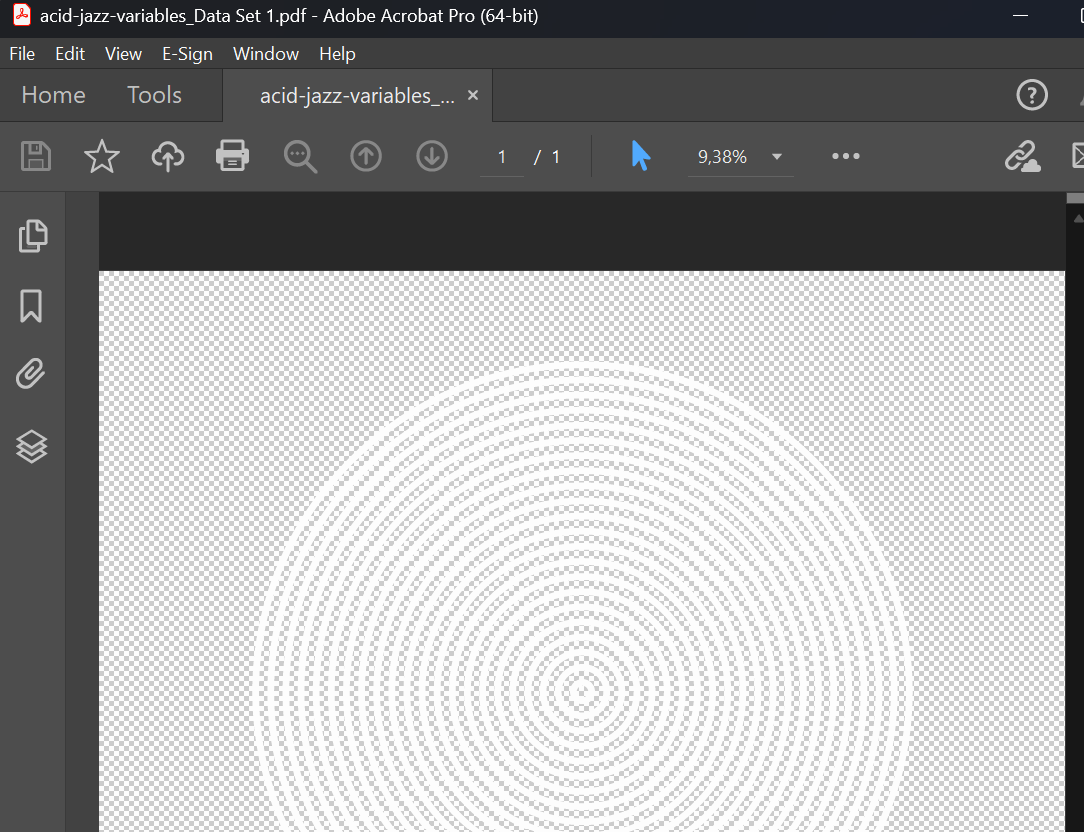This screenshot has height=832, width=1084.
Task: Save the PDF file
Action: pos(35,156)
